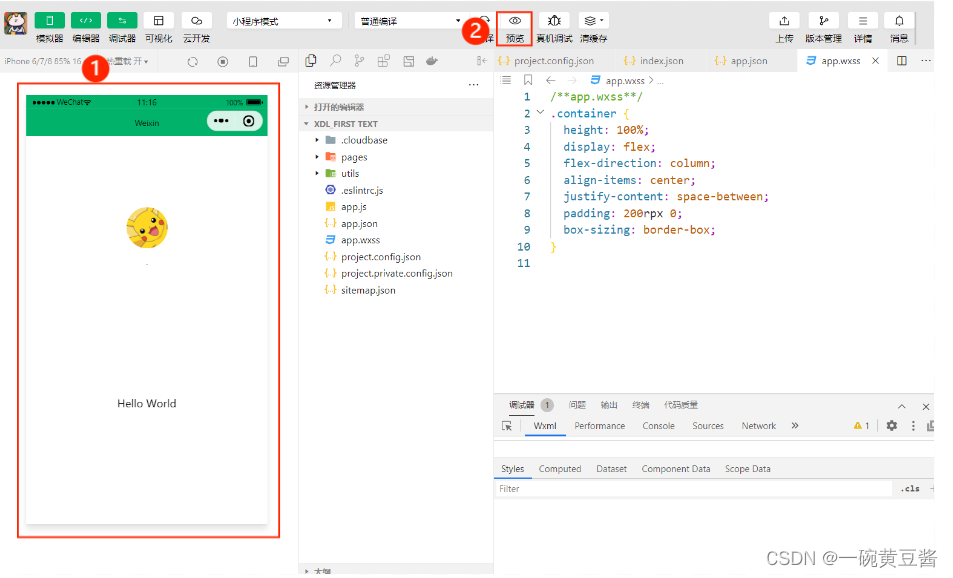
Task: Navigate back with the editor left arrow
Action: pyautogui.click(x=551, y=80)
